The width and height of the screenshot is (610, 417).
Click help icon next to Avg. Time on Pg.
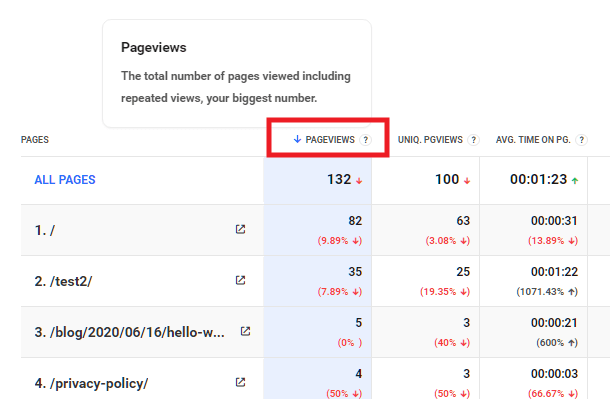[578, 140]
